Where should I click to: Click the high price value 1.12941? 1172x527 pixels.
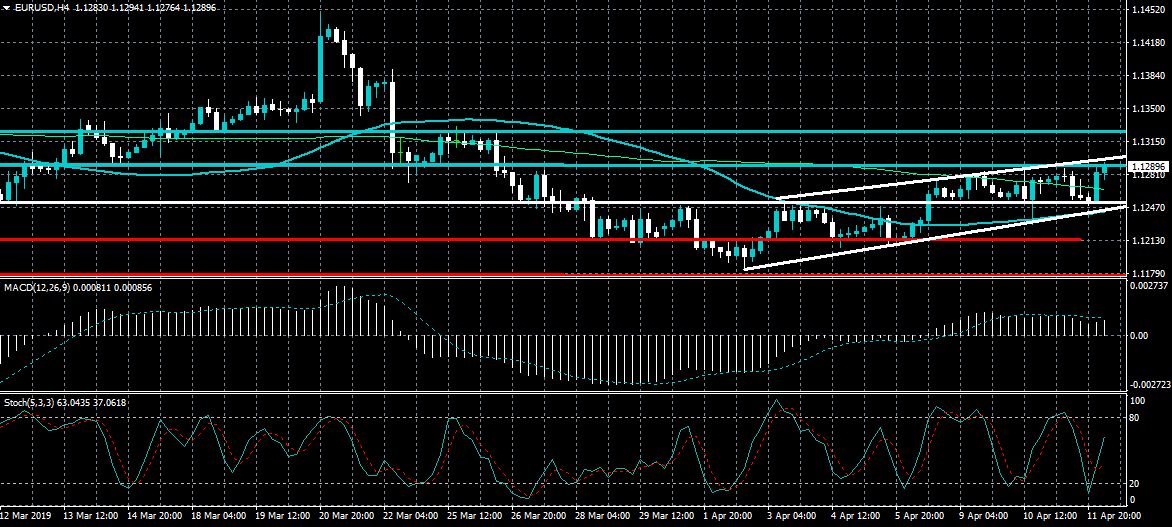click(126, 7)
